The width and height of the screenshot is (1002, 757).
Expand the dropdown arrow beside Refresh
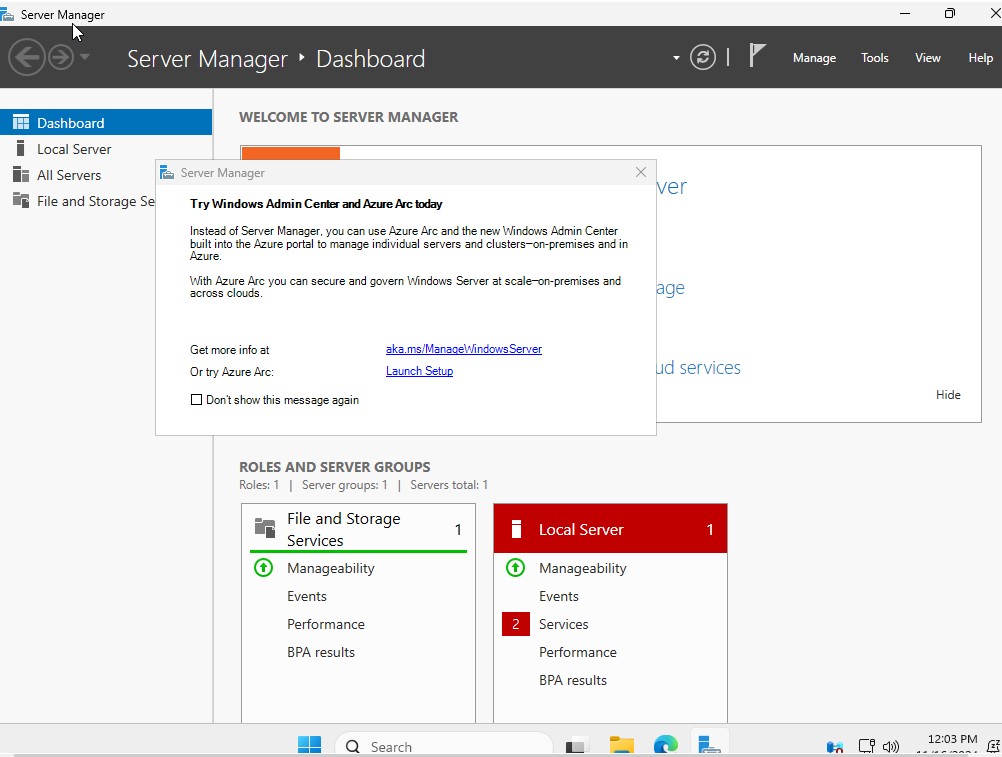click(x=676, y=58)
